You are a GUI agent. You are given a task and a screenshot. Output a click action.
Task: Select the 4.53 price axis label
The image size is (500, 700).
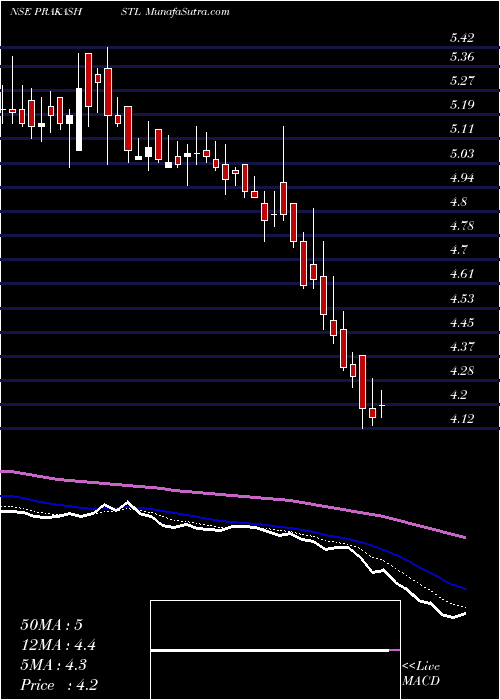coord(462,298)
